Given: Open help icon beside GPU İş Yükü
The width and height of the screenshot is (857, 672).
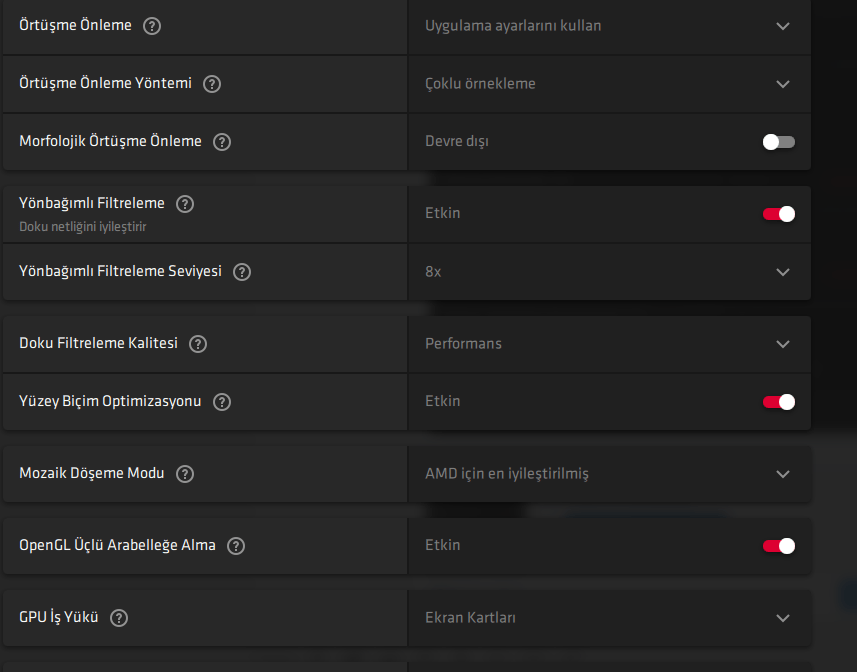Looking at the screenshot, I should pos(119,618).
